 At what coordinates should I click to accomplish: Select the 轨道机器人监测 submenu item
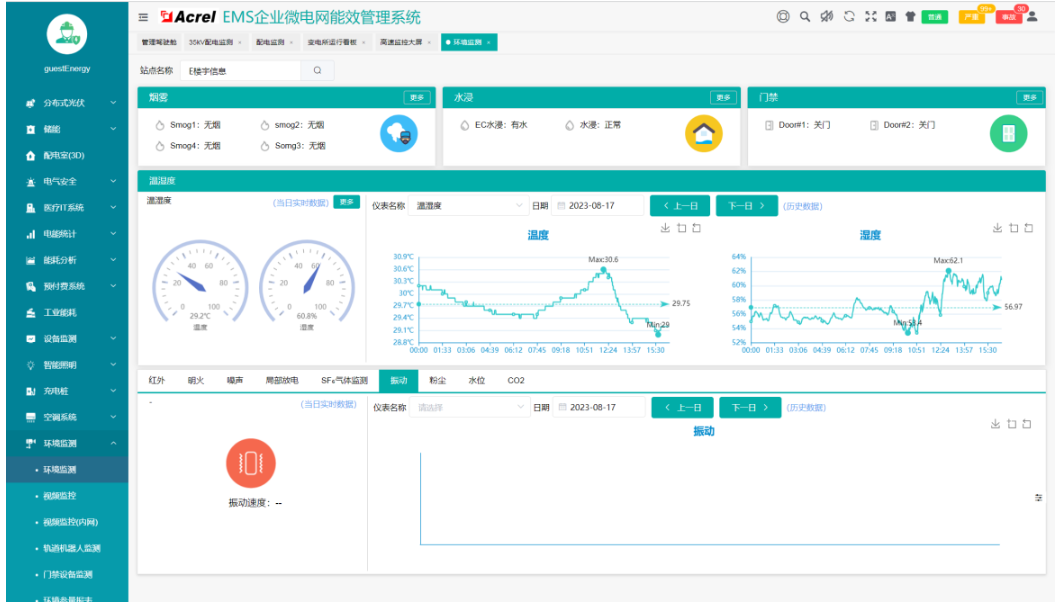point(67,548)
